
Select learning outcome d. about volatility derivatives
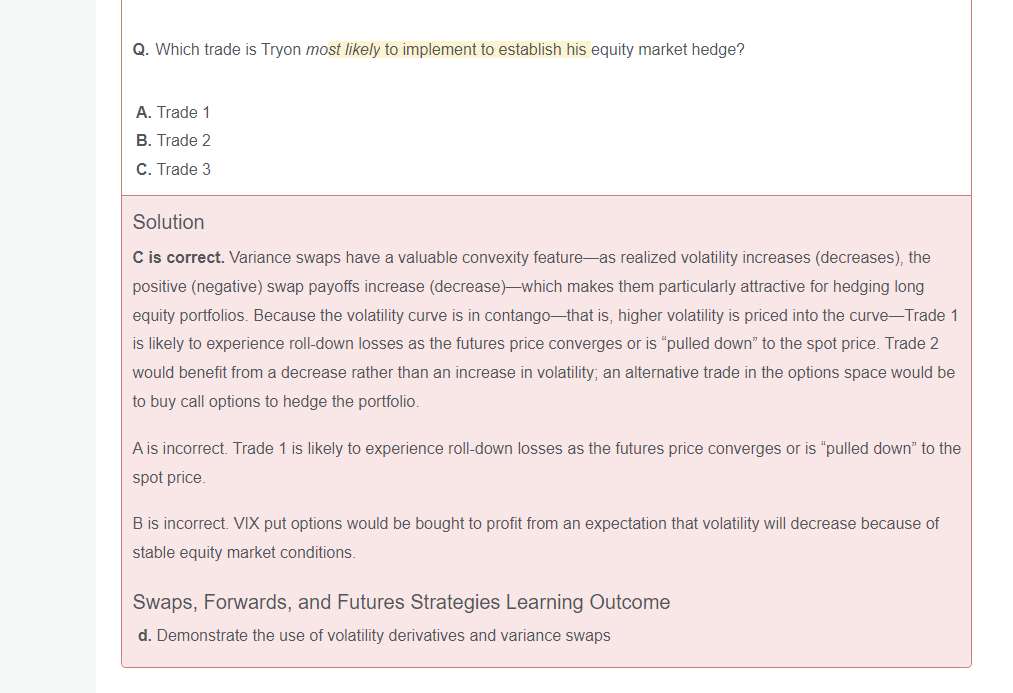374,635
